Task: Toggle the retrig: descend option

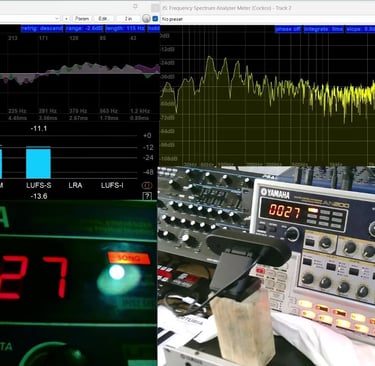Action: click(42, 29)
